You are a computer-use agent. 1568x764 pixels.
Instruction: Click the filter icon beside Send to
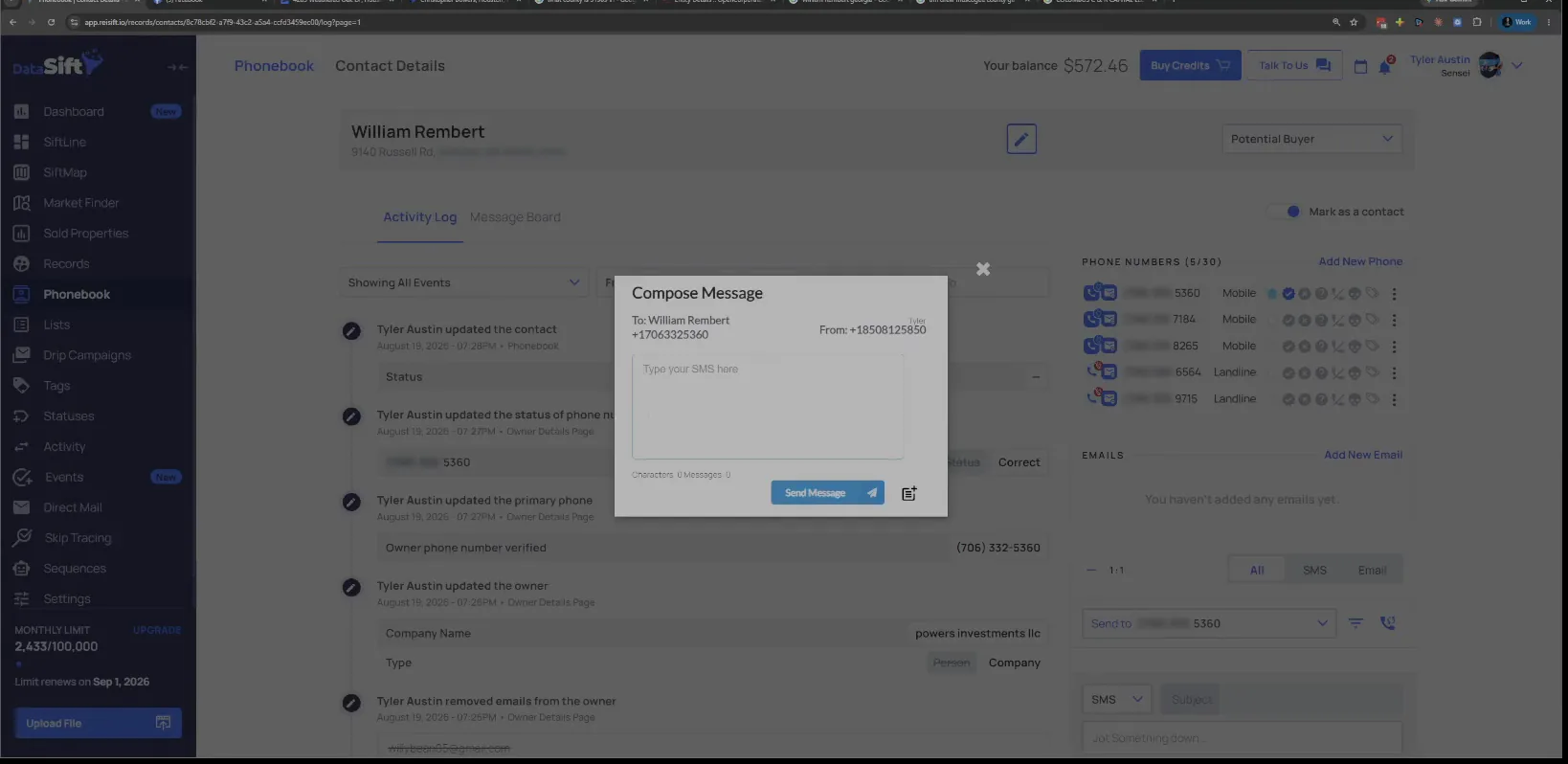pos(1355,623)
